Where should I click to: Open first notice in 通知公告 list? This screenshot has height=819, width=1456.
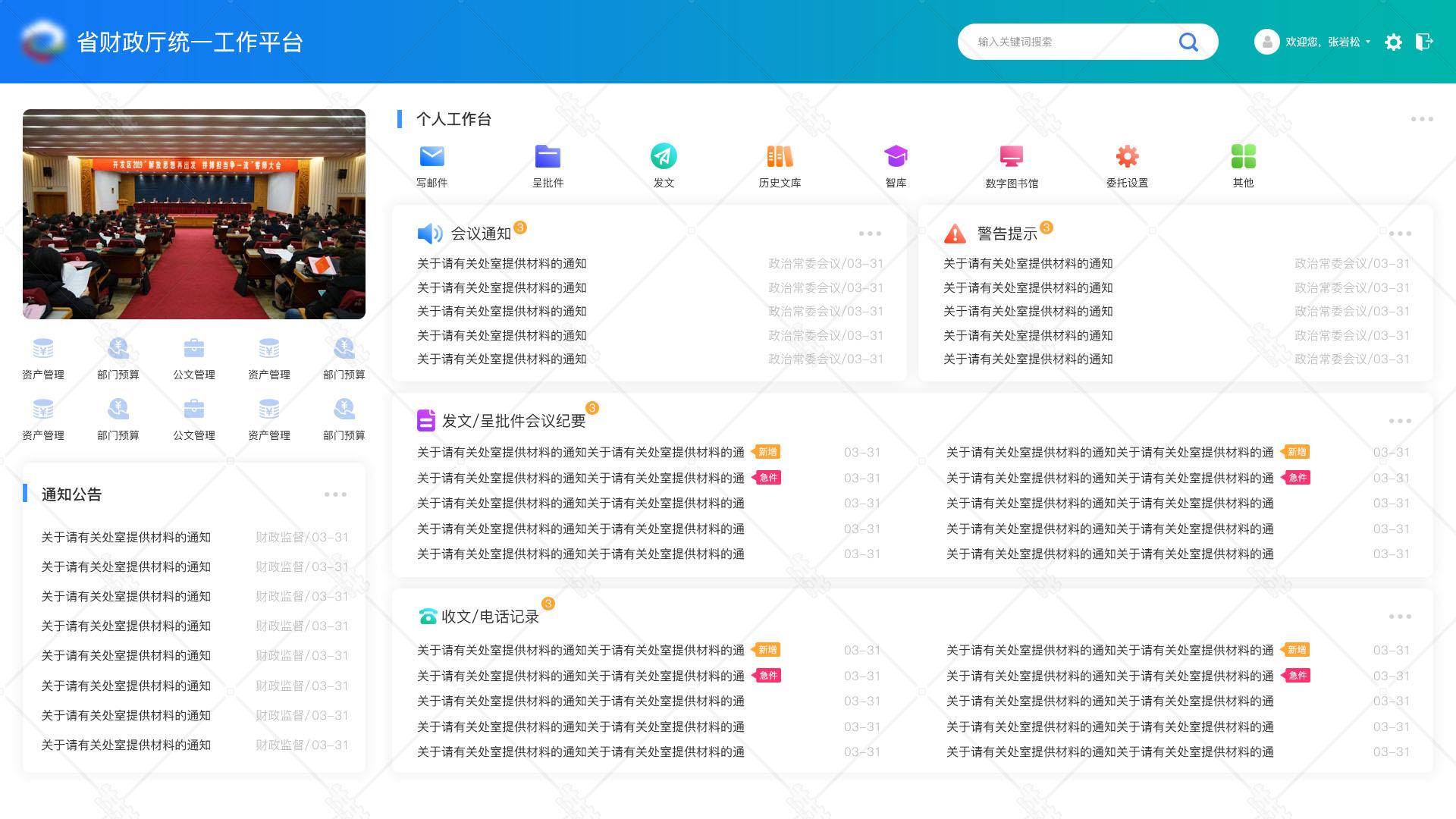tap(126, 538)
